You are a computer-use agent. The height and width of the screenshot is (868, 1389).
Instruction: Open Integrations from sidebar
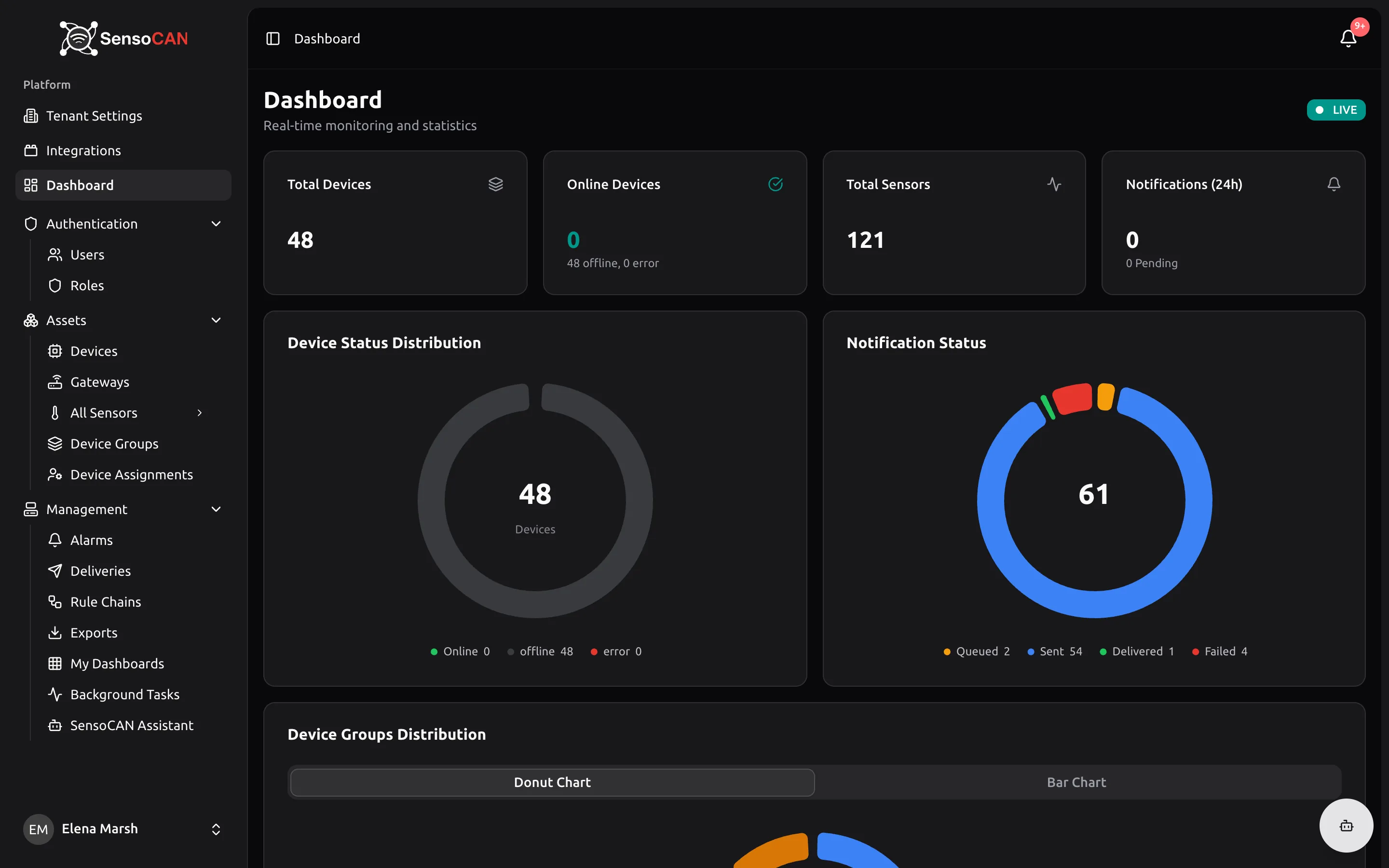123,150
